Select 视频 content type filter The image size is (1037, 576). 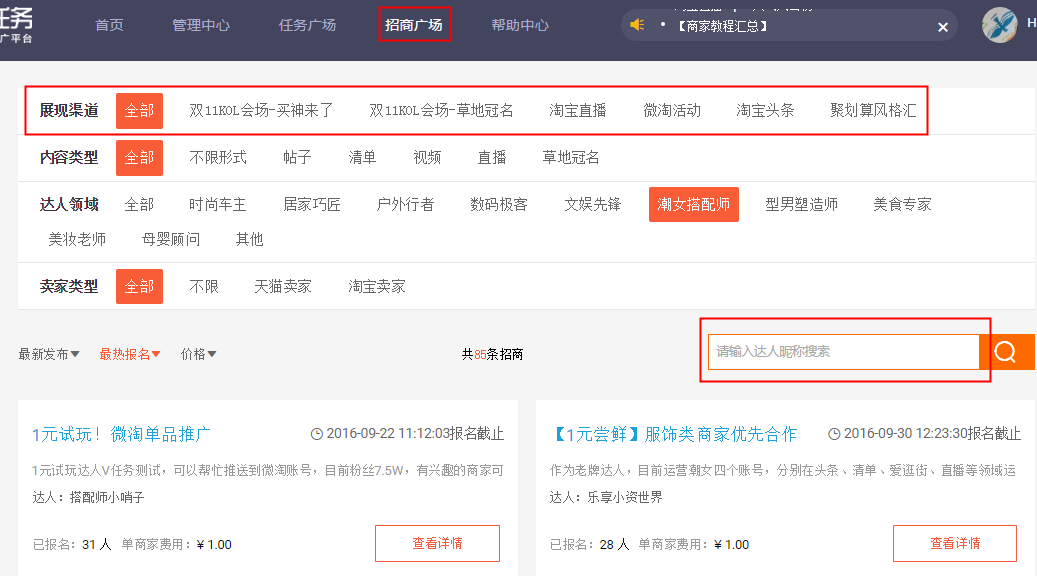click(x=427, y=158)
